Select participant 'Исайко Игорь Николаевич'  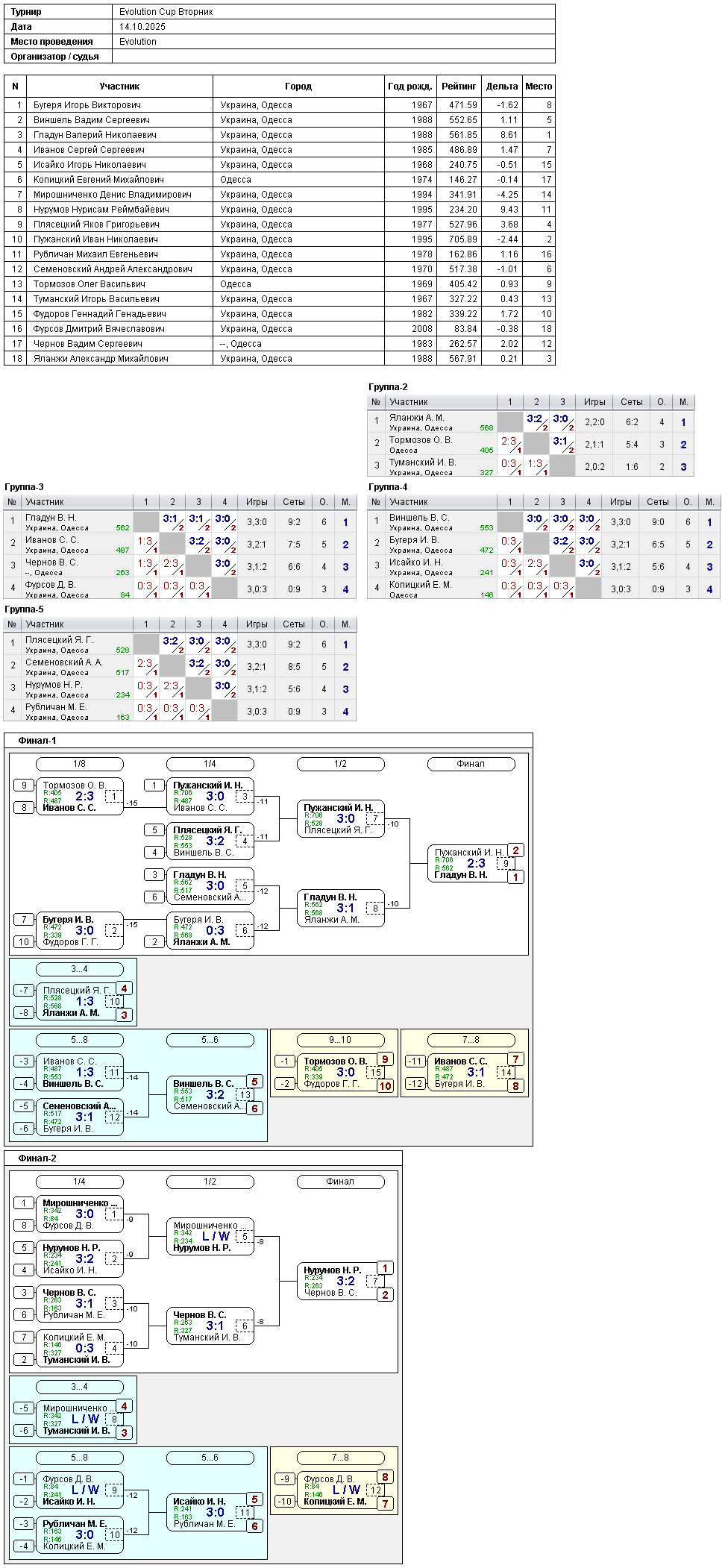point(90,165)
